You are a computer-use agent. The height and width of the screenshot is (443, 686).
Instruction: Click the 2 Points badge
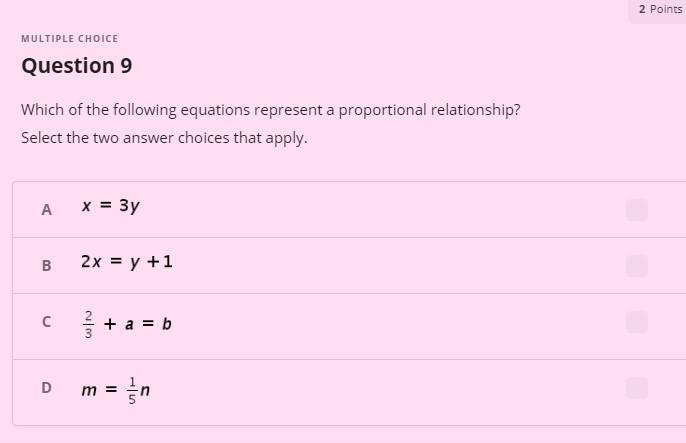(x=660, y=9)
